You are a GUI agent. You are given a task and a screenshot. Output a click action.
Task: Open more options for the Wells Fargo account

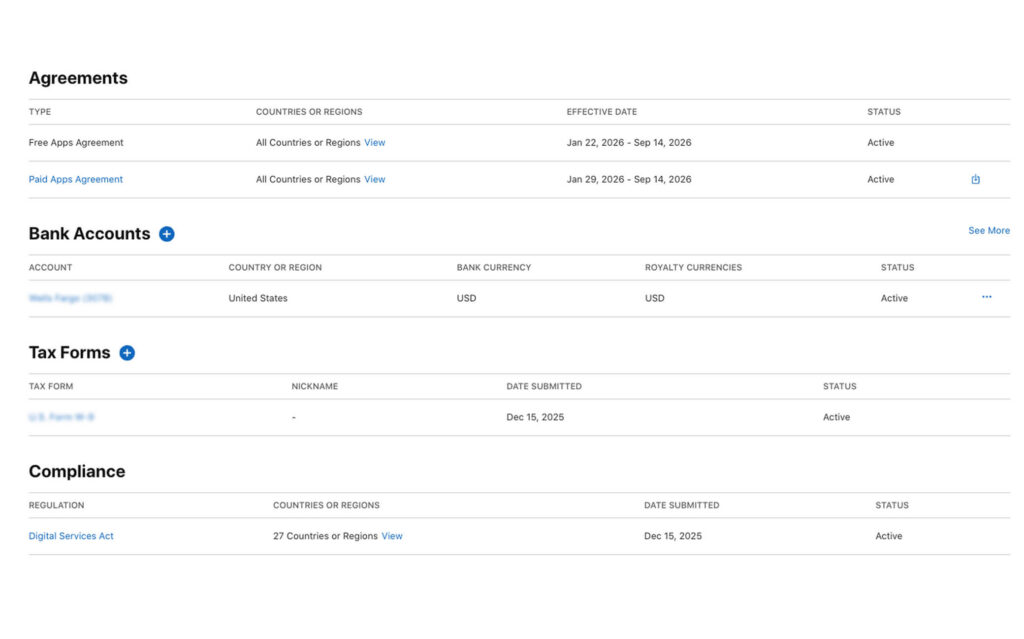pyautogui.click(x=987, y=297)
